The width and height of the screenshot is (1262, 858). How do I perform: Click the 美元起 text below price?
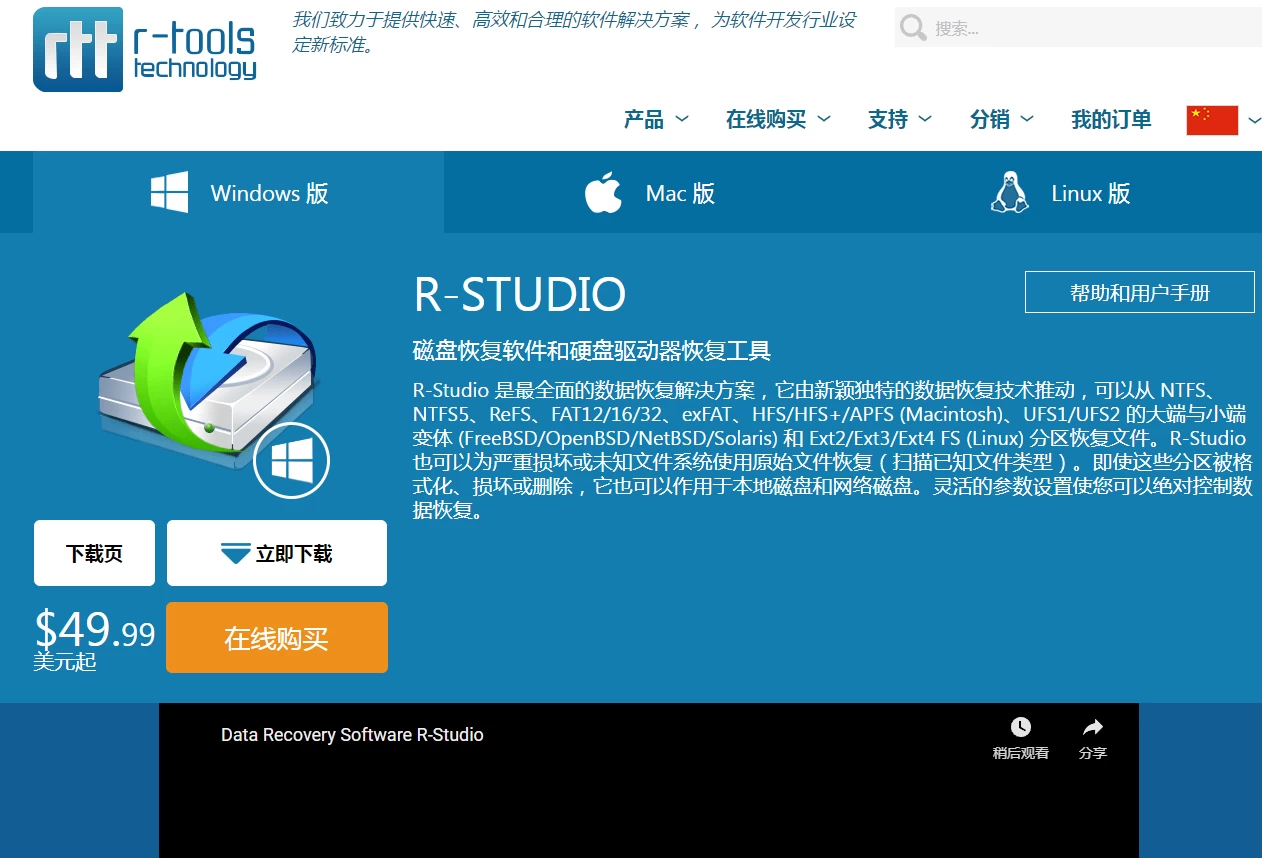(65, 662)
